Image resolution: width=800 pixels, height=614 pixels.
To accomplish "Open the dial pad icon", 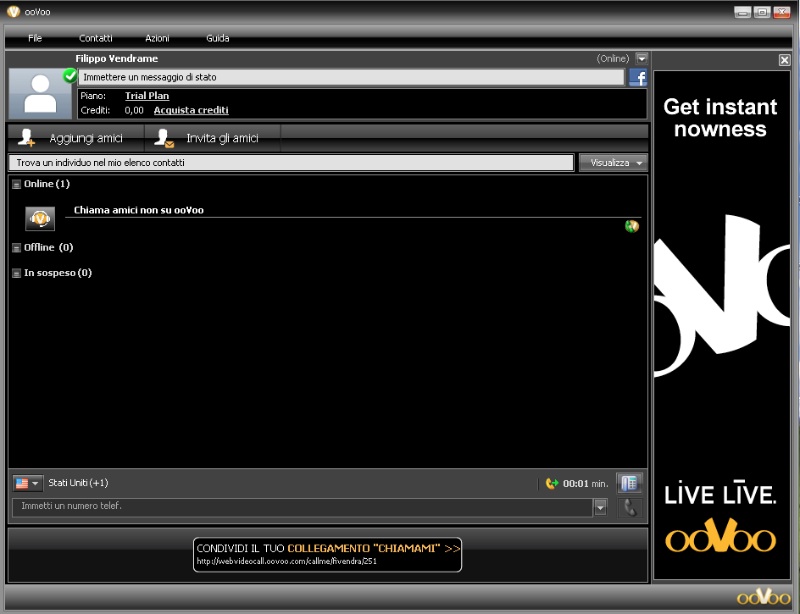I will [x=629, y=483].
